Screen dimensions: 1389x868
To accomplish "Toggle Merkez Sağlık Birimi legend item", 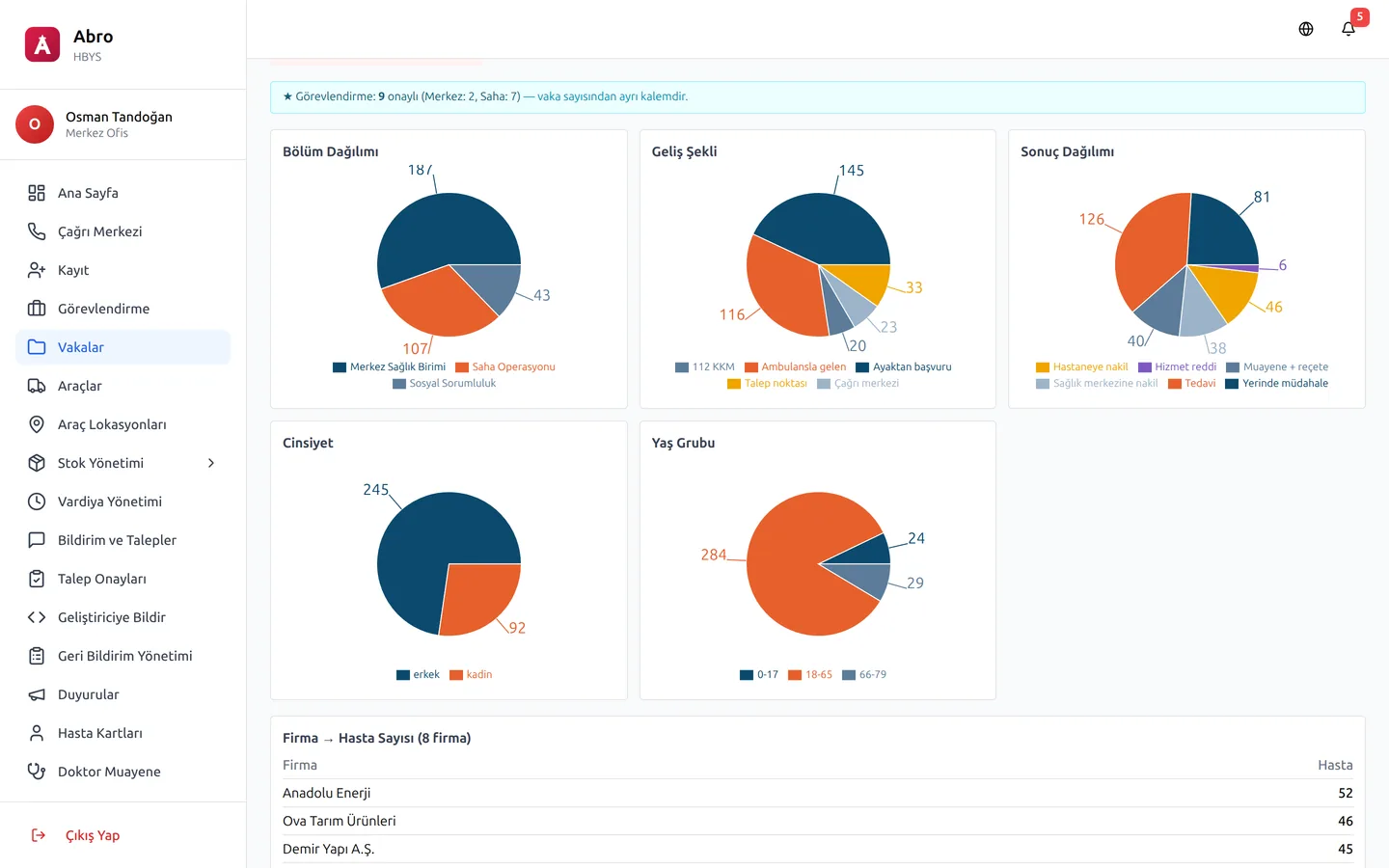I will coord(389,367).
